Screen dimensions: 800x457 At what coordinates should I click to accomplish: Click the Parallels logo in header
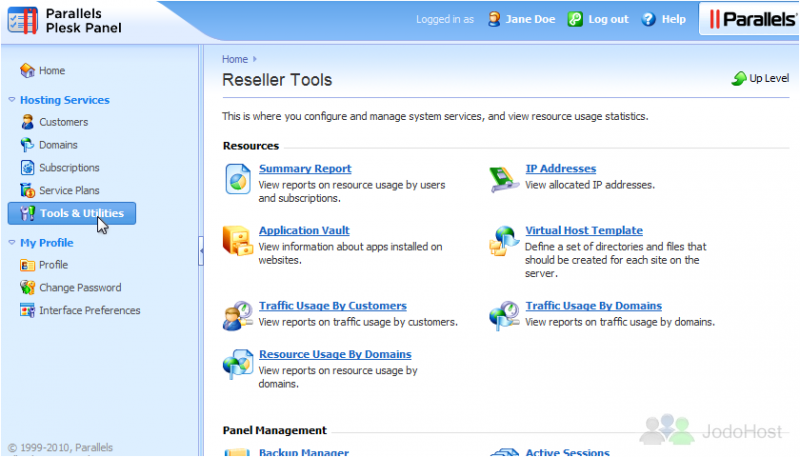[749, 19]
